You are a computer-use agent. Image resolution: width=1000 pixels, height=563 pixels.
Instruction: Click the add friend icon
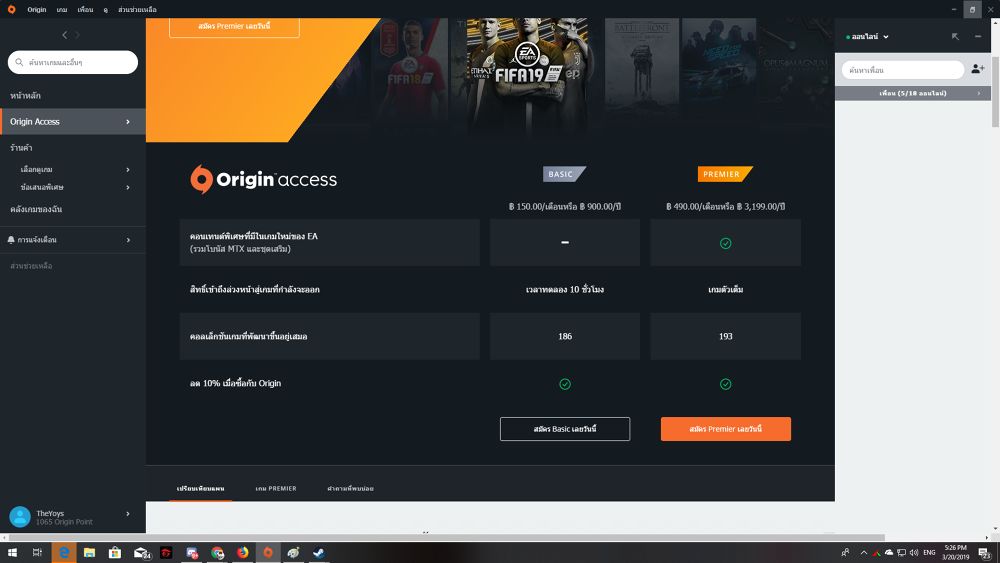(x=978, y=69)
